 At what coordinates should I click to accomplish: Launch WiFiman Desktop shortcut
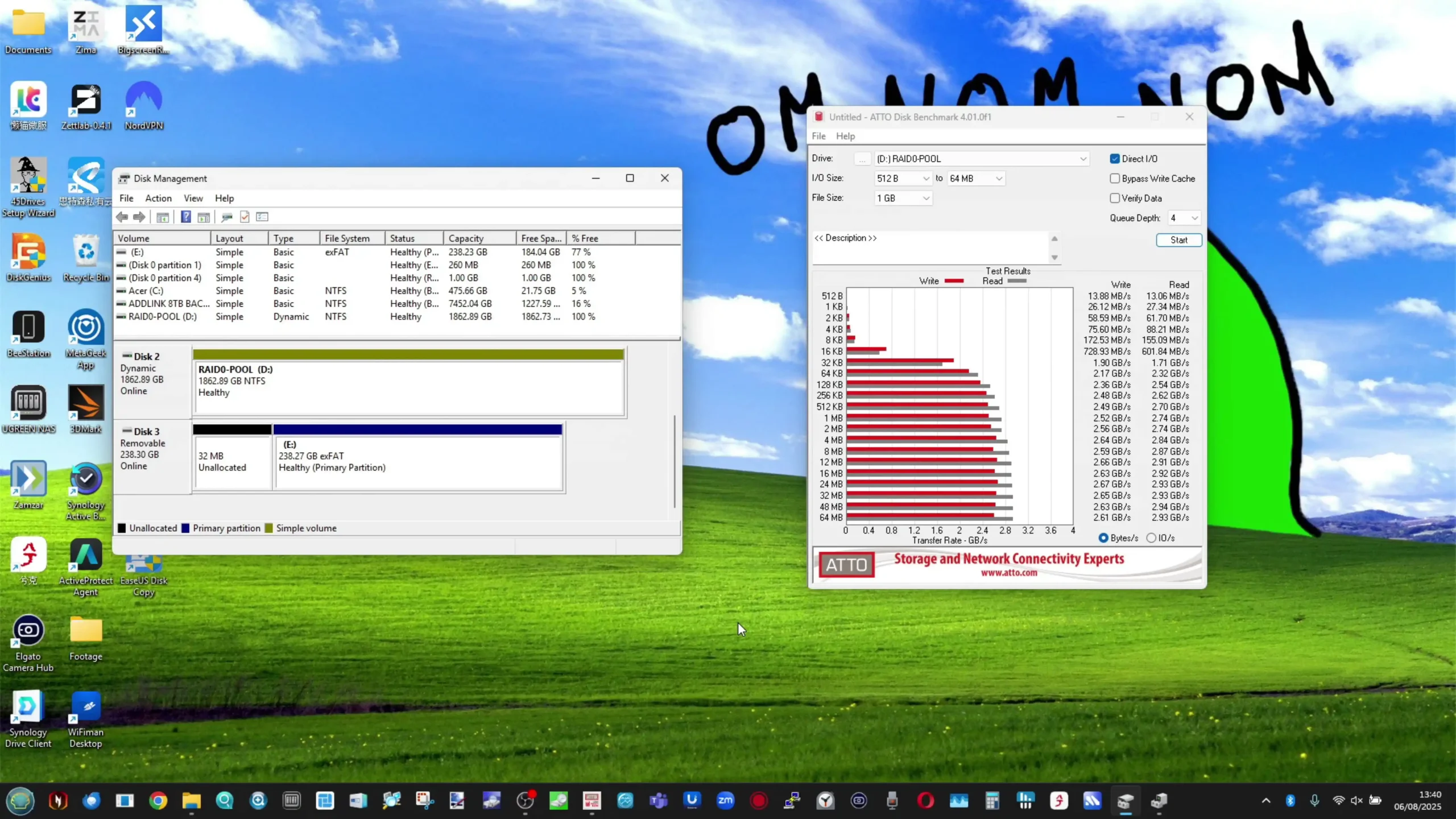point(86,718)
